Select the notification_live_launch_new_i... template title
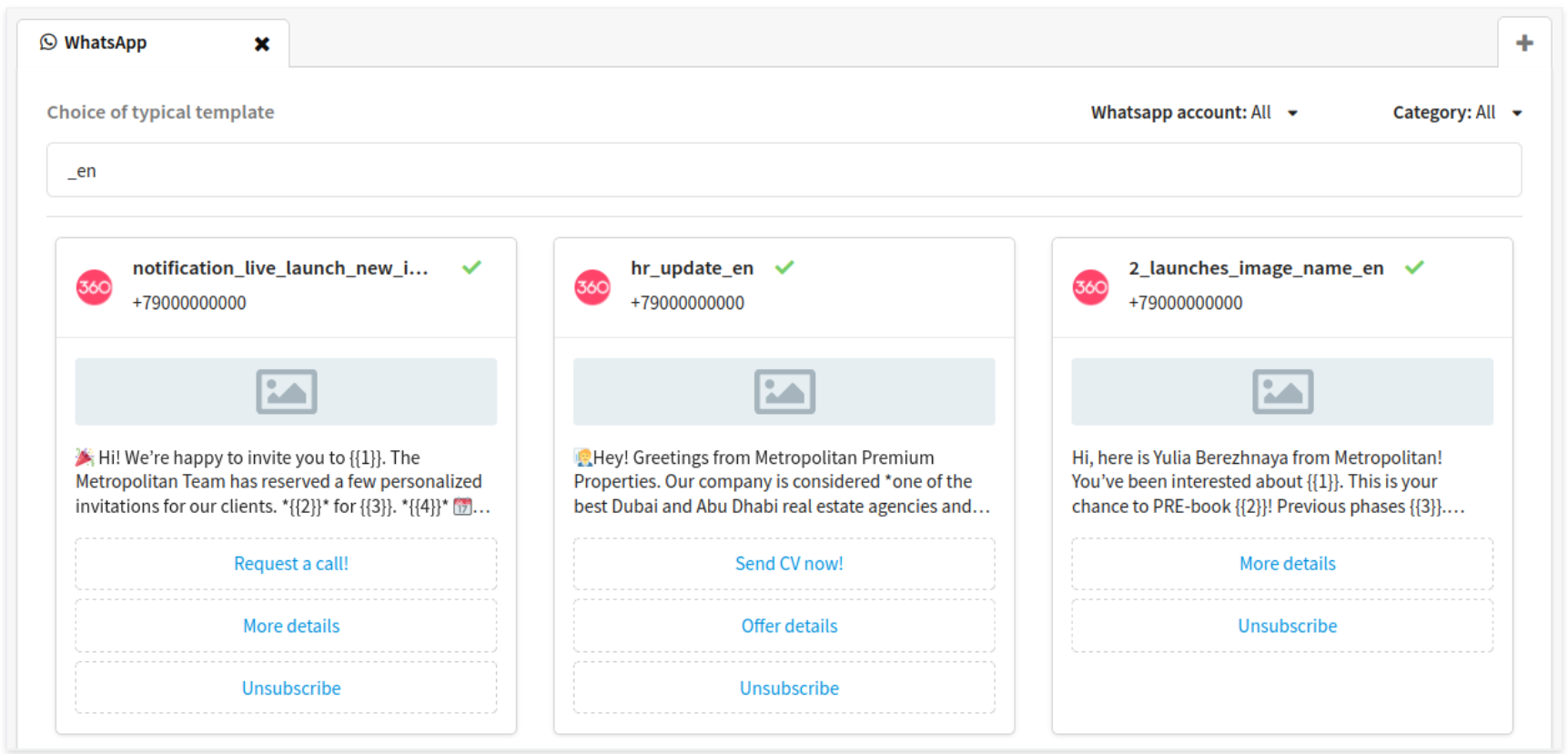The height and width of the screenshot is (754, 1568). (280, 268)
